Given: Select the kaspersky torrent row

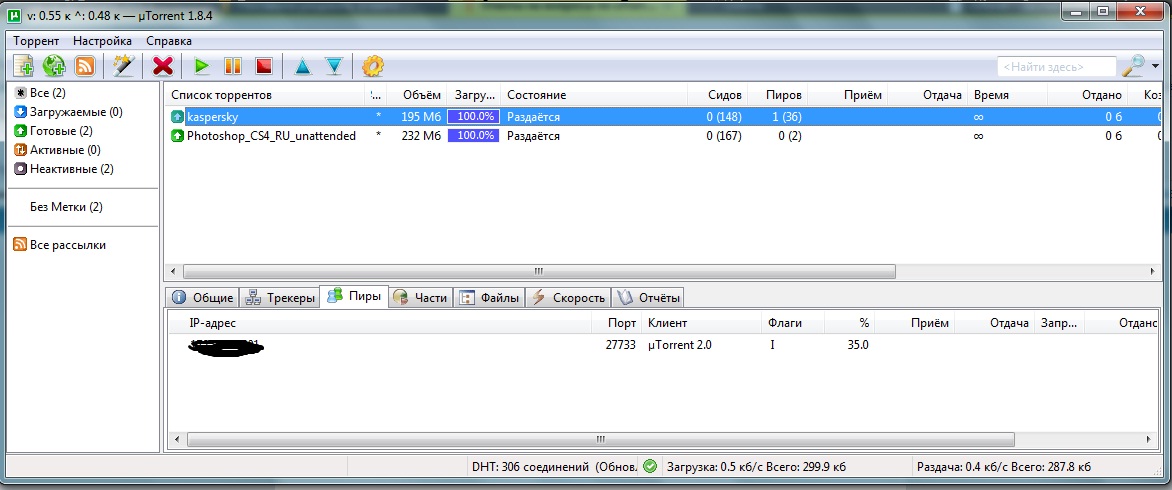Looking at the screenshot, I should (x=664, y=117).
